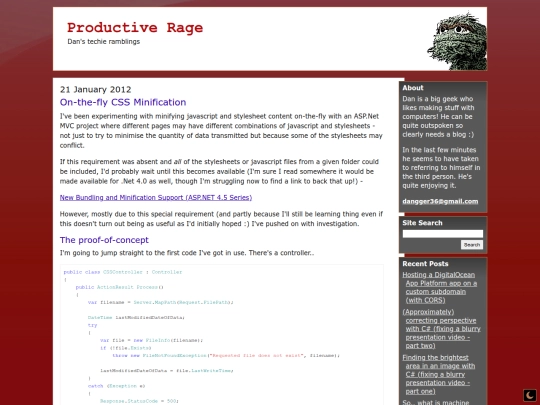Click code line var filename = Server.MapPath

click(x=160, y=302)
